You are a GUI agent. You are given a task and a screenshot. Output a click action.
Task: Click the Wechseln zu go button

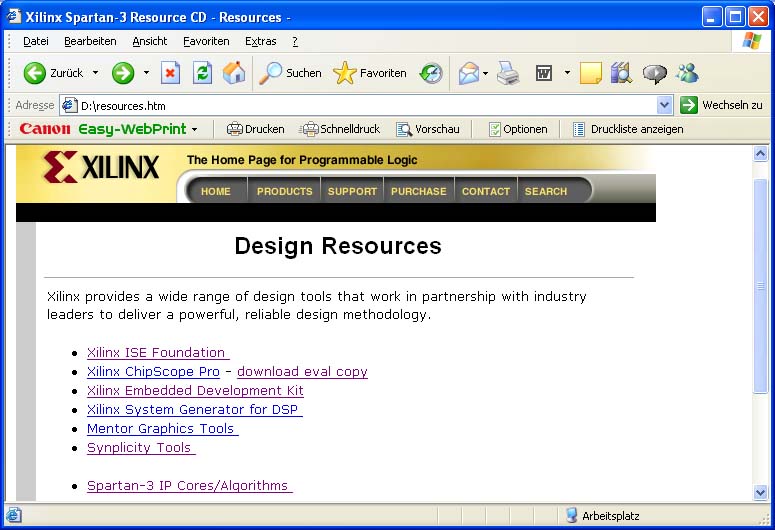tap(721, 105)
